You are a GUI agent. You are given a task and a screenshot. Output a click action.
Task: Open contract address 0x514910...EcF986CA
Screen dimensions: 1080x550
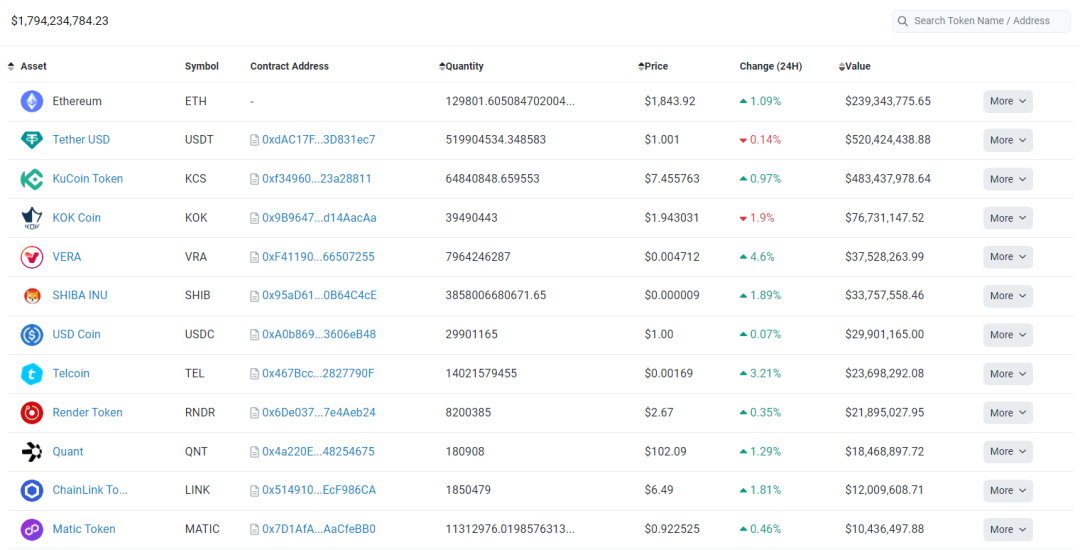tap(319, 490)
